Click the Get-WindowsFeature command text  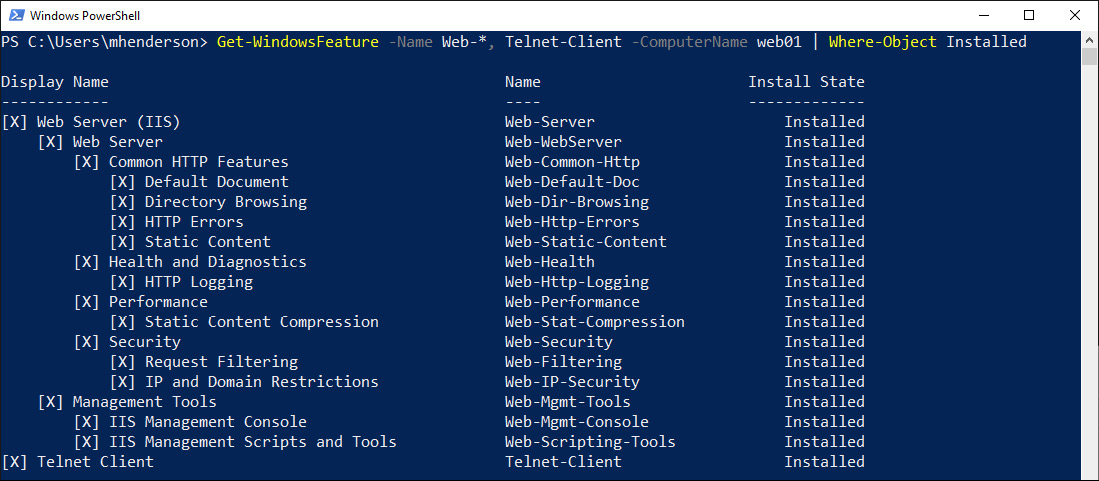[x=298, y=42]
